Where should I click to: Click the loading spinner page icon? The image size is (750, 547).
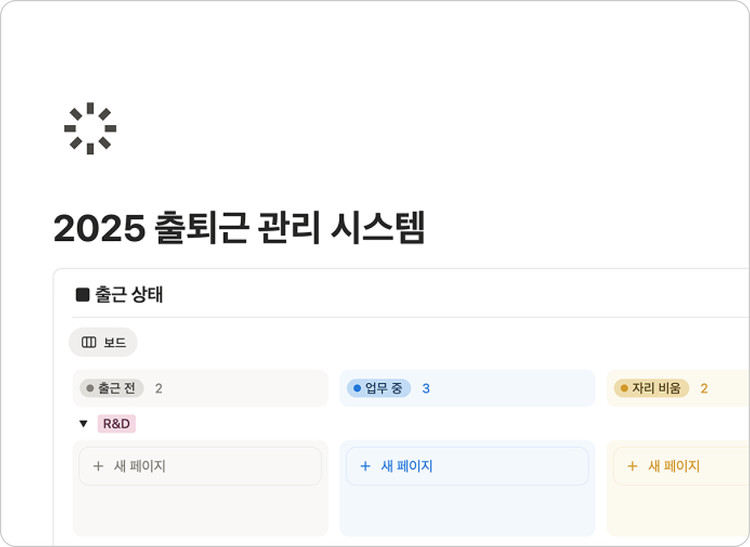point(90,128)
